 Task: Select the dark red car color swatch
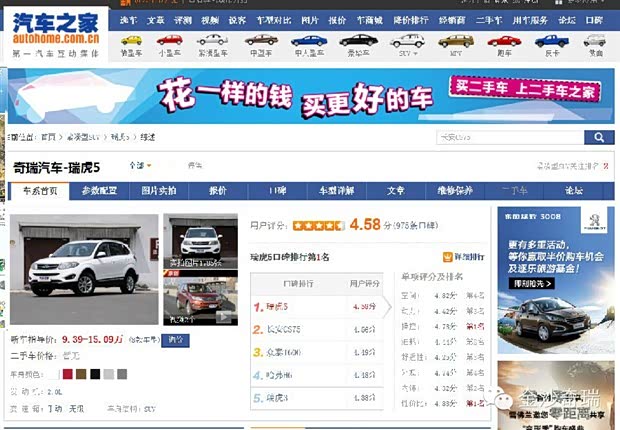click(68, 374)
